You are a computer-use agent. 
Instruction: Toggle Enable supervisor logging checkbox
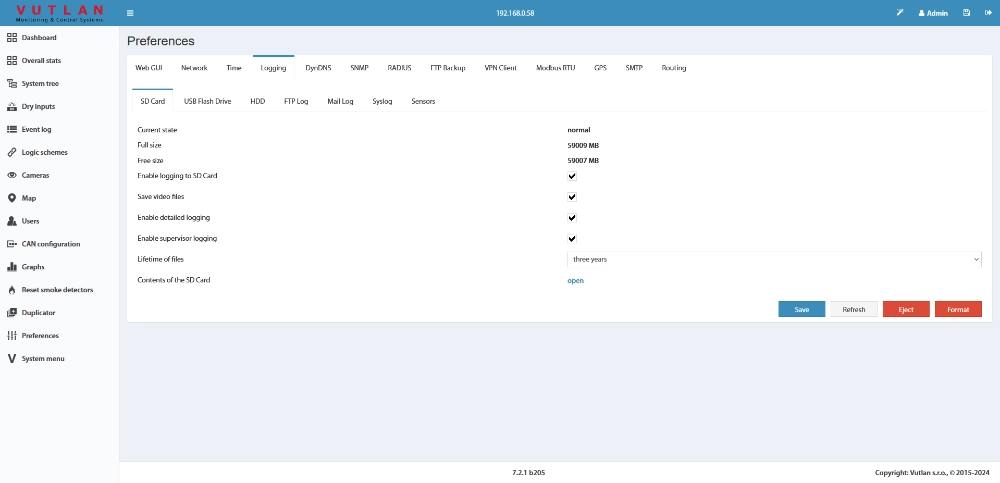click(572, 239)
